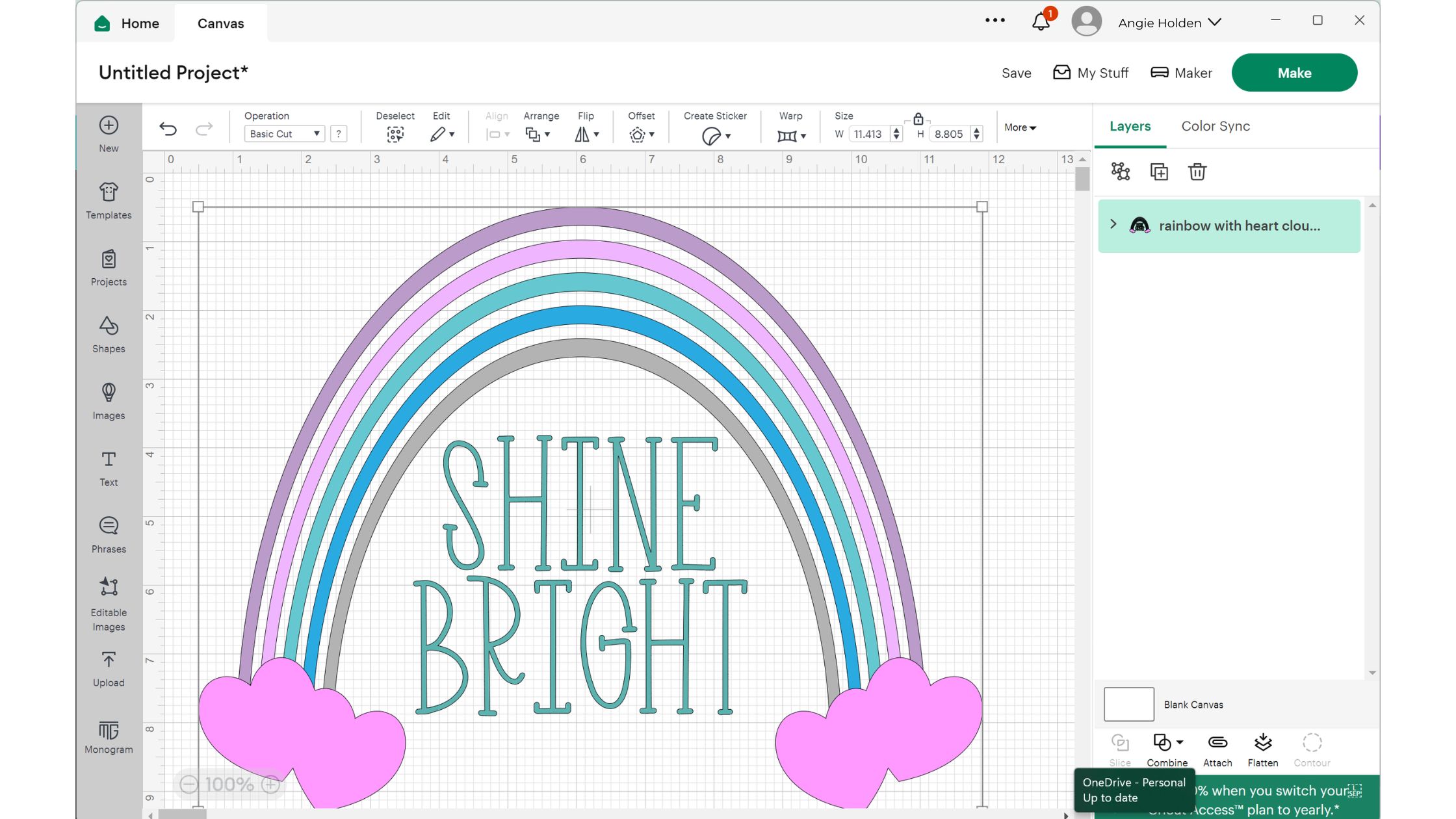Flatten the selected design
The image size is (1456, 819).
pos(1262,747)
